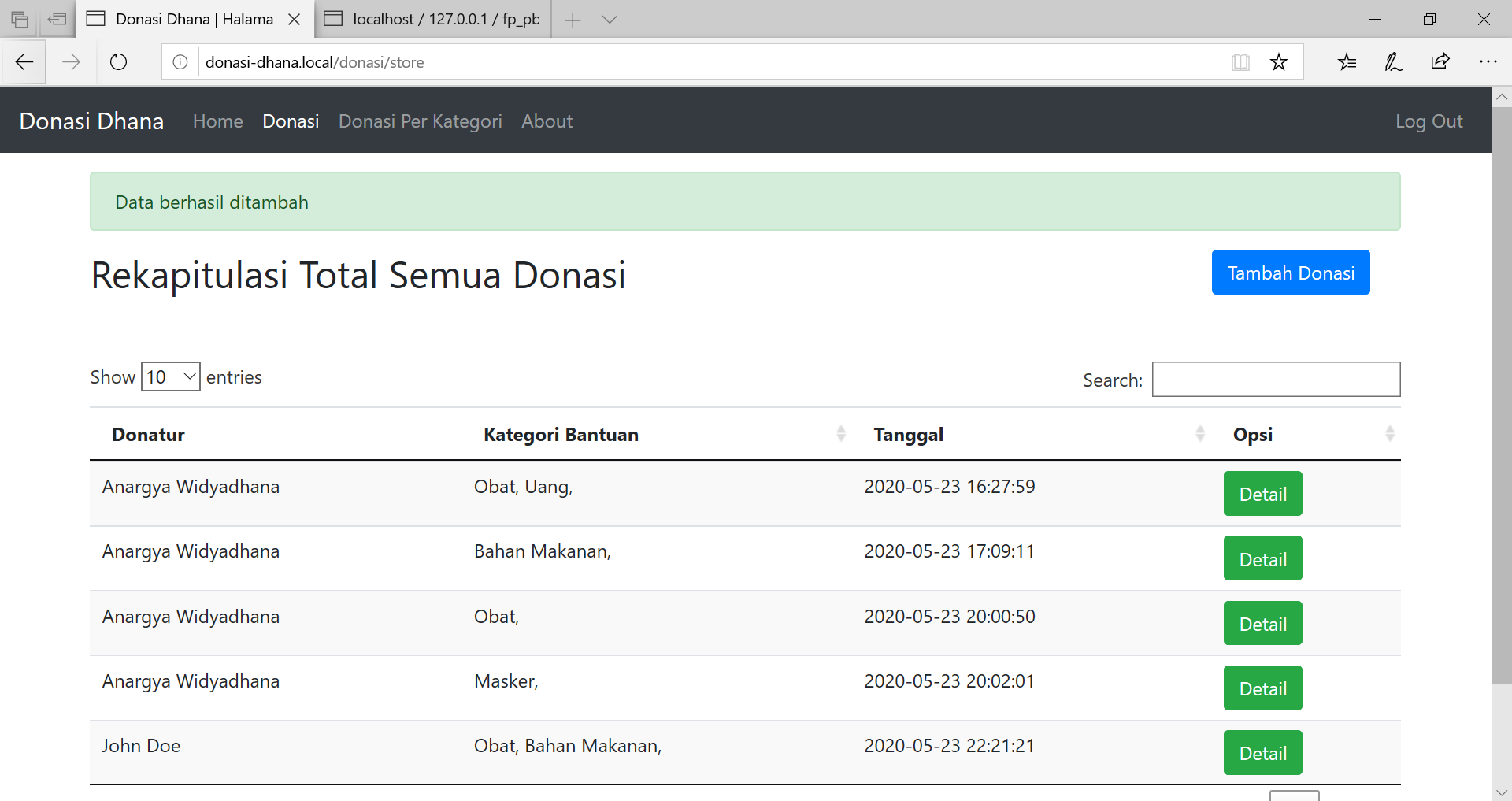Image resolution: width=1512 pixels, height=801 pixels.
Task: Click the page scrollbar up arrow
Action: pyautogui.click(x=1502, y=97)
